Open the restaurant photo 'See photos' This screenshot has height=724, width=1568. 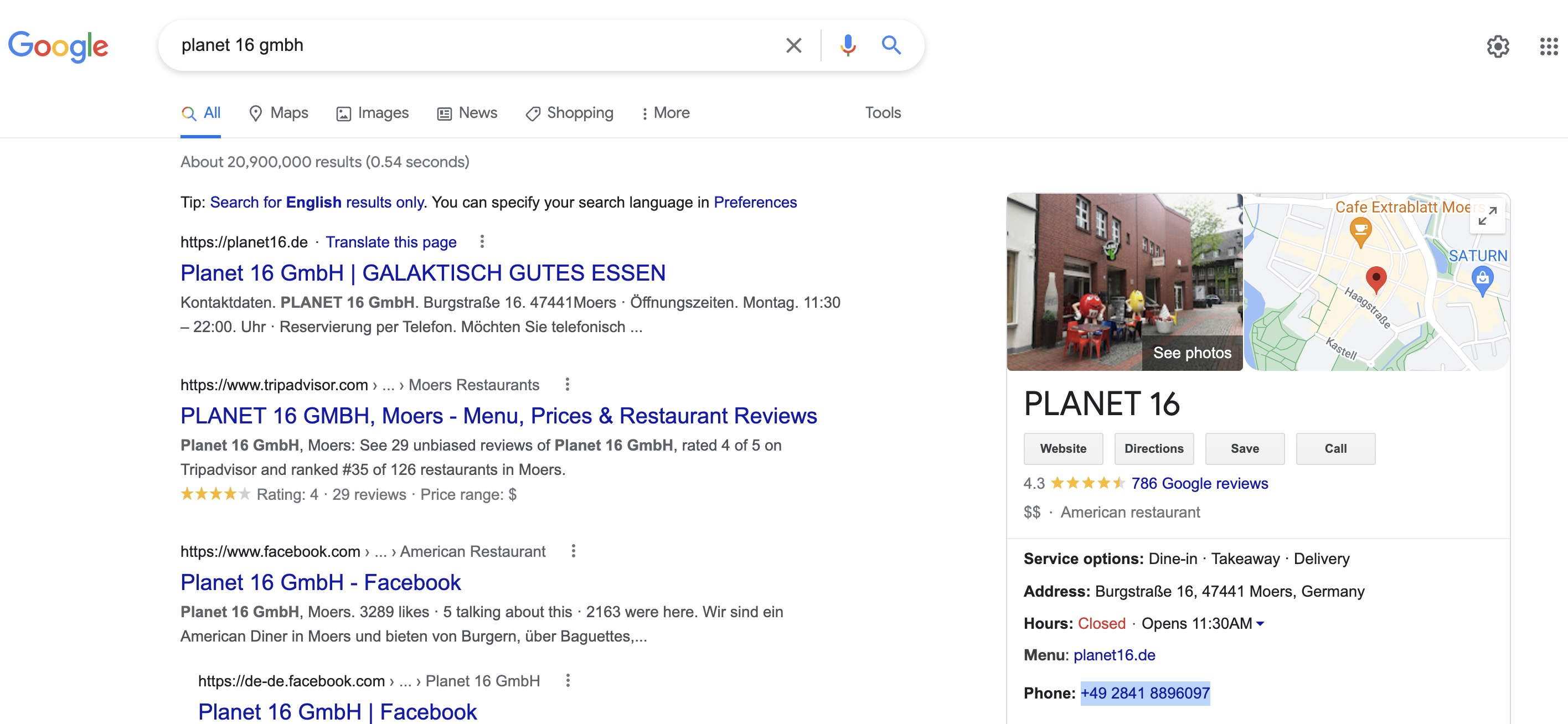coord(1125,282)
